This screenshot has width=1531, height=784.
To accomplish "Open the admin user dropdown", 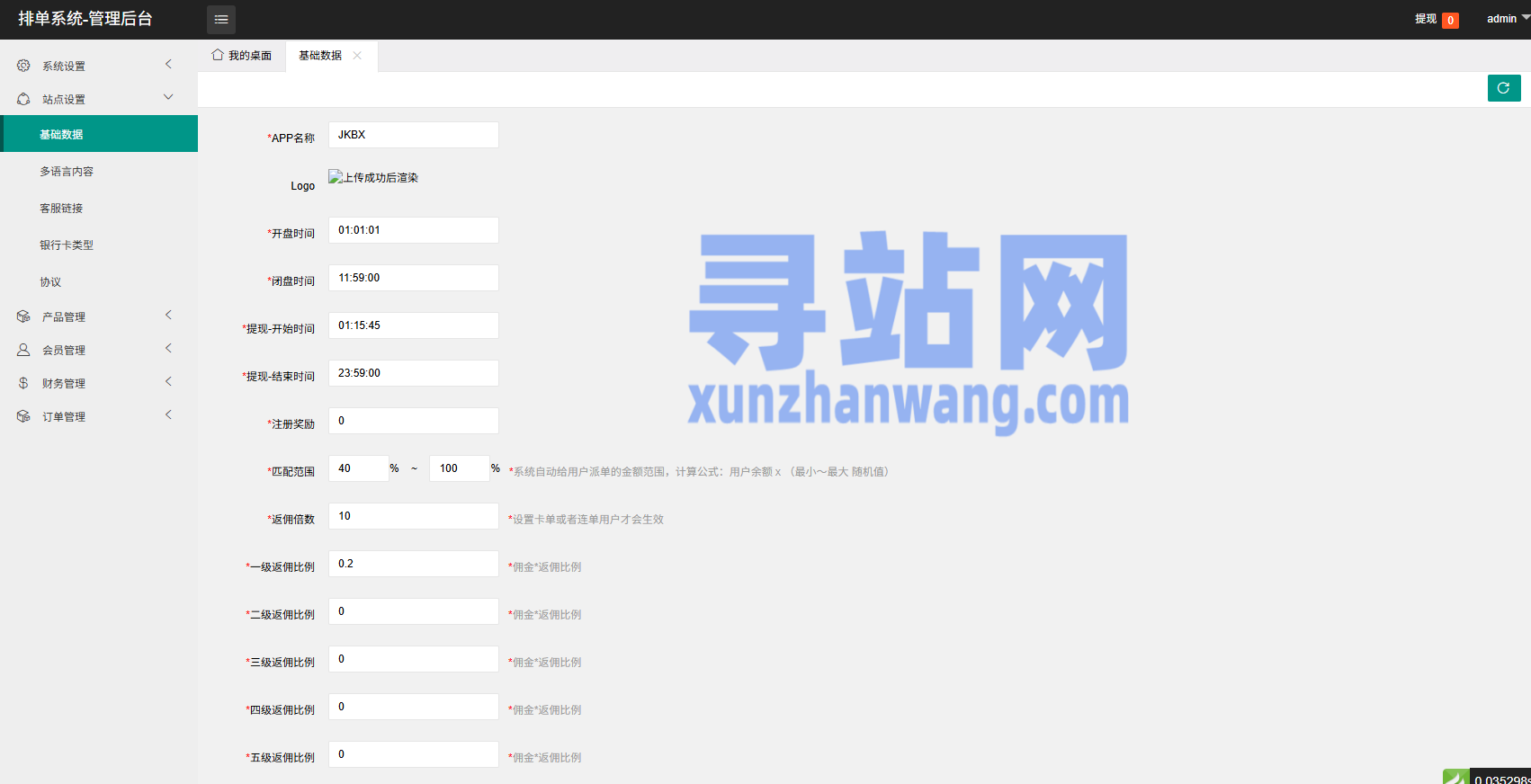I will tap(1507, 19).
